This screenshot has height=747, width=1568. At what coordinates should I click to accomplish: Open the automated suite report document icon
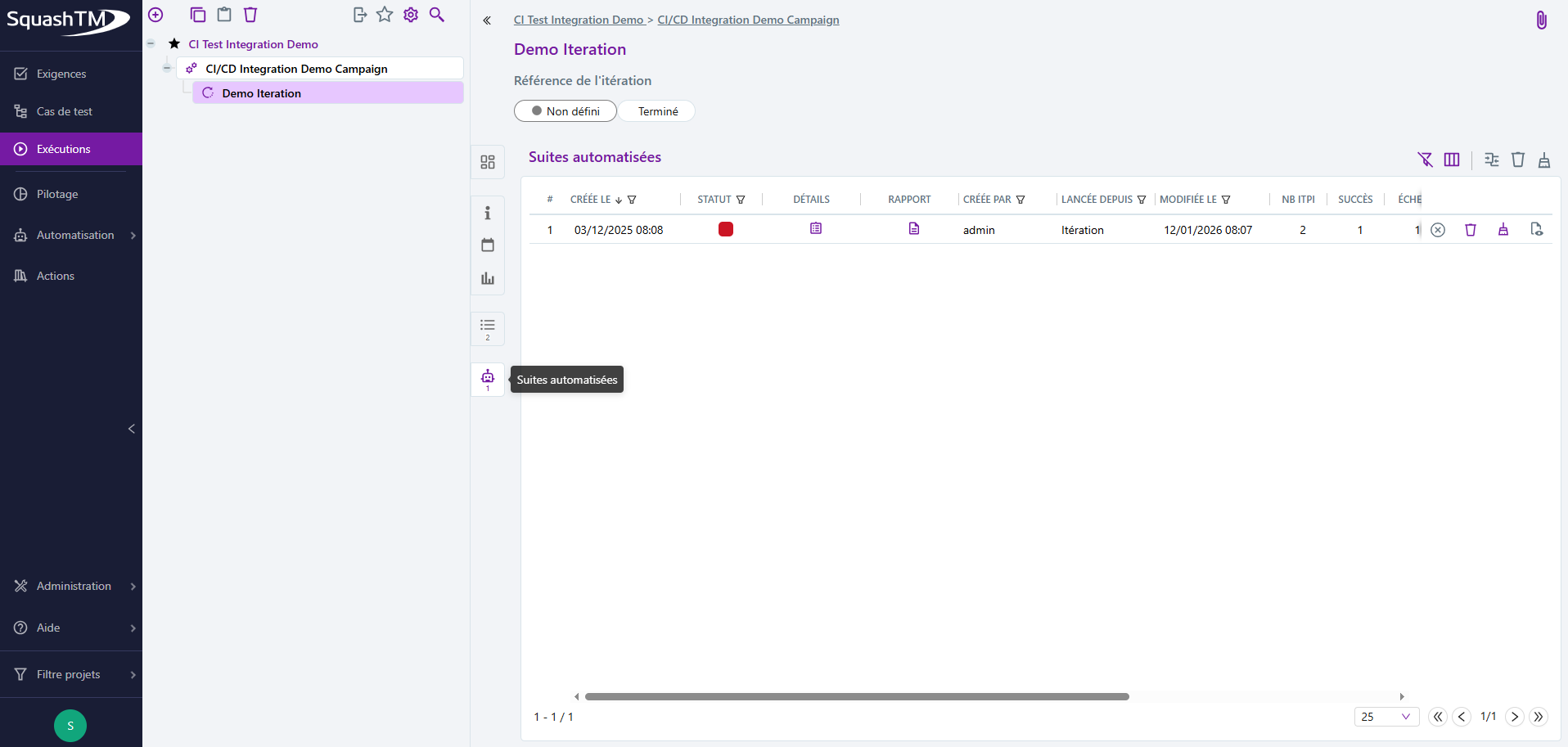pos(913,229)
